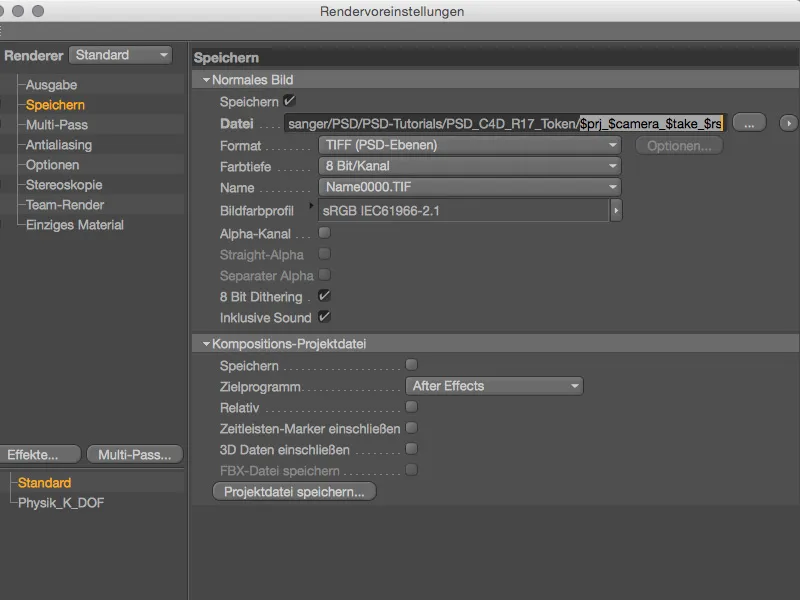
Task: Disable 8 Bit Dithering checkbox
Action: [x=324, y=296]
